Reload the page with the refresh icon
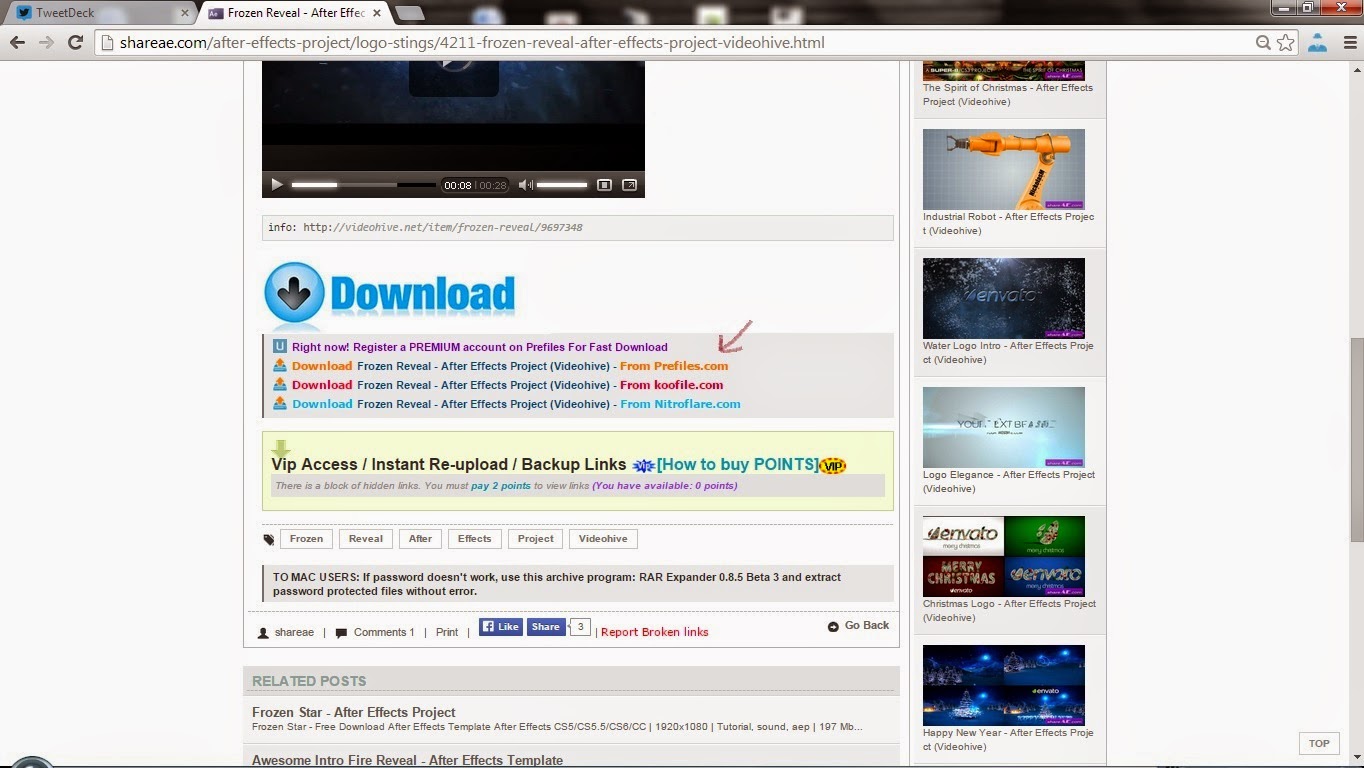 click(x=75, y=43)
